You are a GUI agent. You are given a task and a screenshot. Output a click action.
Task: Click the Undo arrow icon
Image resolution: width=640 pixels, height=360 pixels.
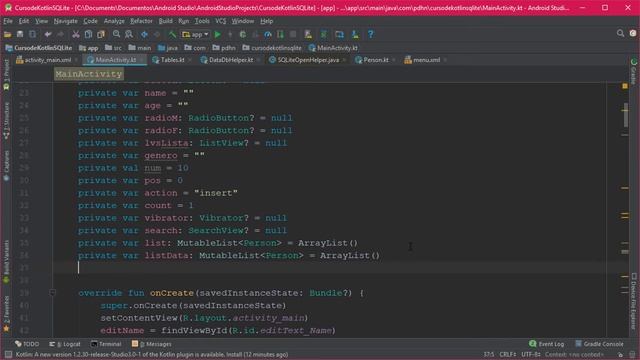point(48,34)
